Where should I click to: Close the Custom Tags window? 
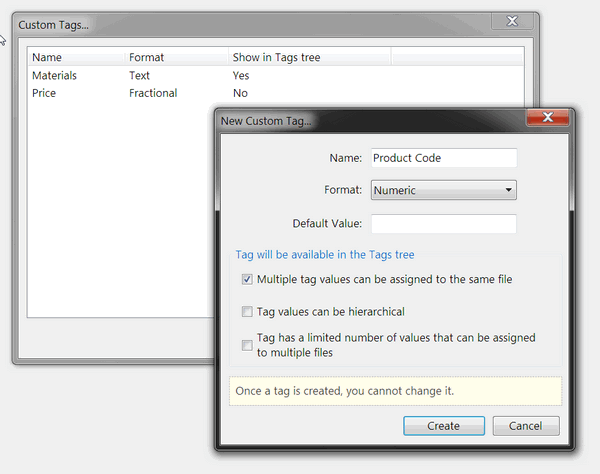pos(512,21)
